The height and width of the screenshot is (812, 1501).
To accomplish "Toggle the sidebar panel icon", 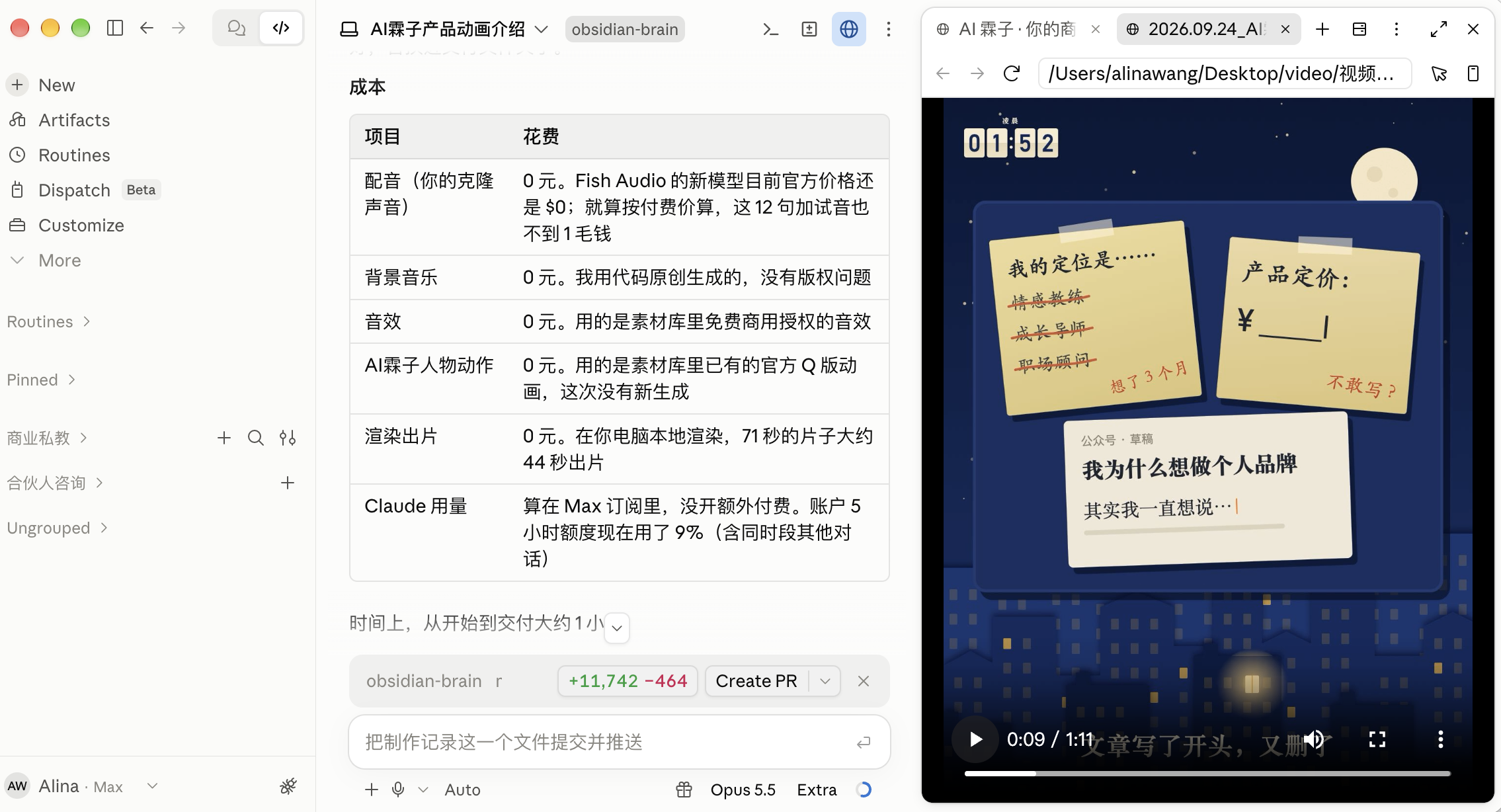I will (115, 28).
